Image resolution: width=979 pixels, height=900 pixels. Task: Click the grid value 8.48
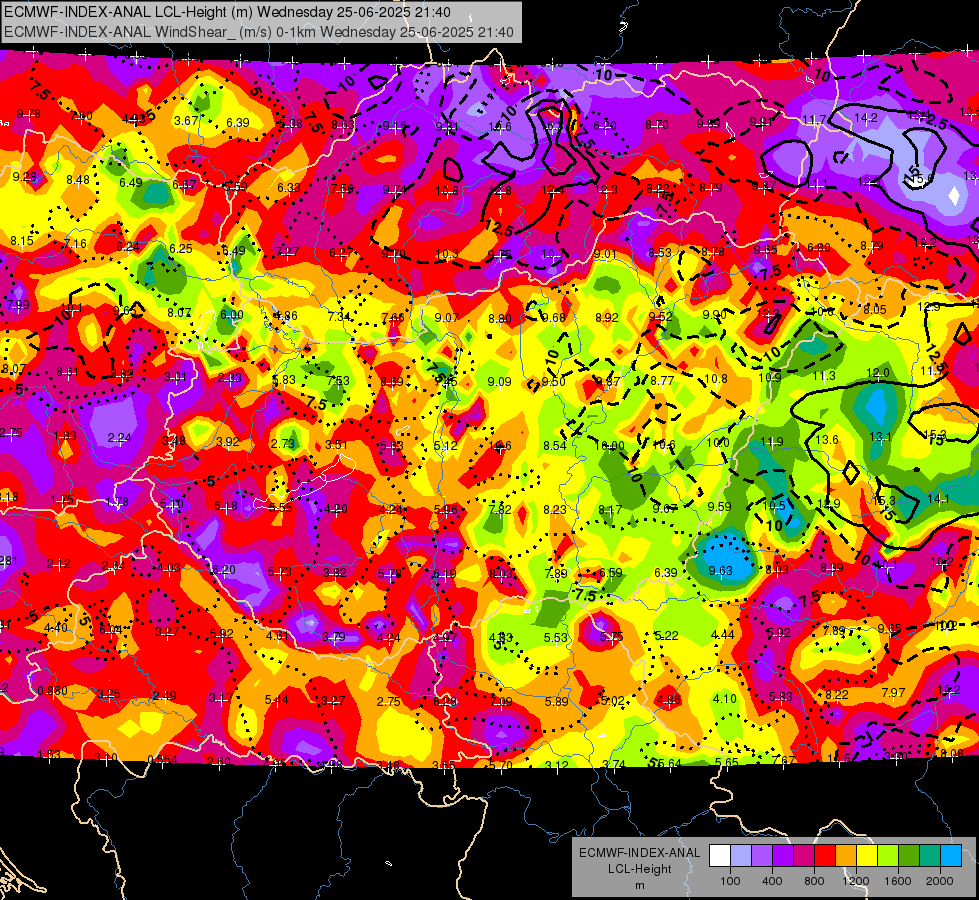click(x=78, y=180)
